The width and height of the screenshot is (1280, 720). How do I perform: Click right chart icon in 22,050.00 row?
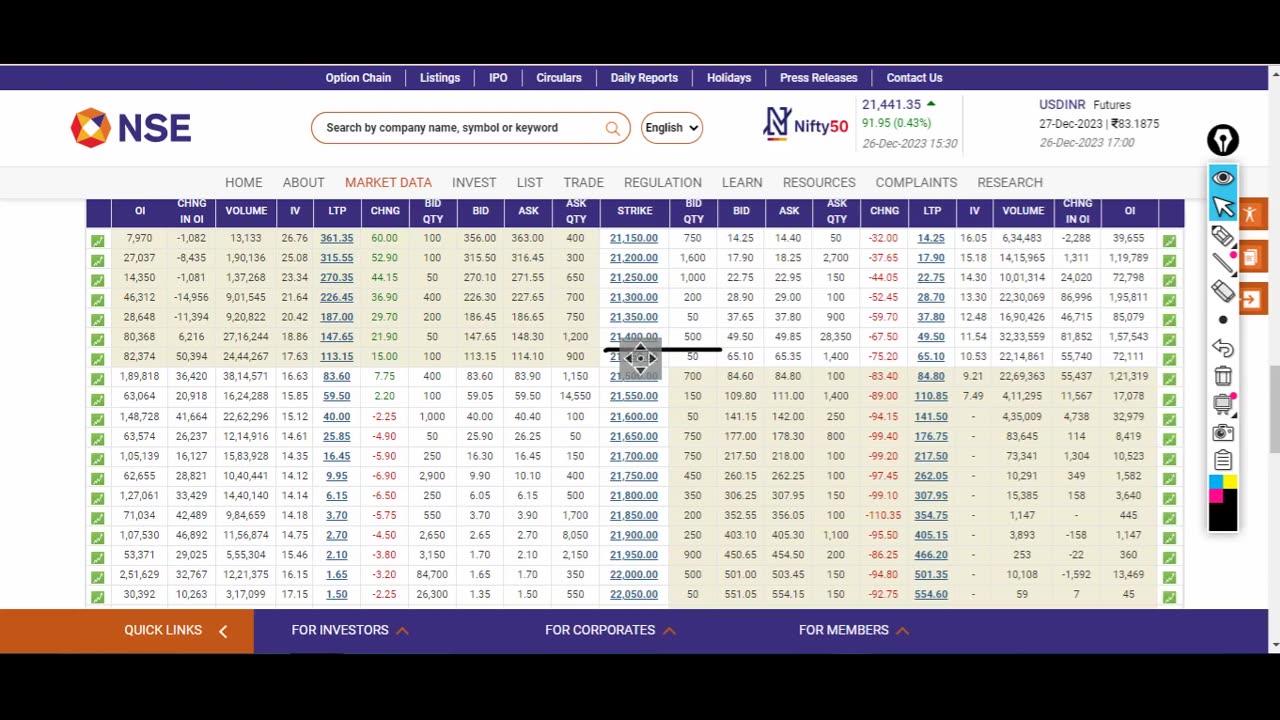pyautogui.click(x=1169, y=597)
